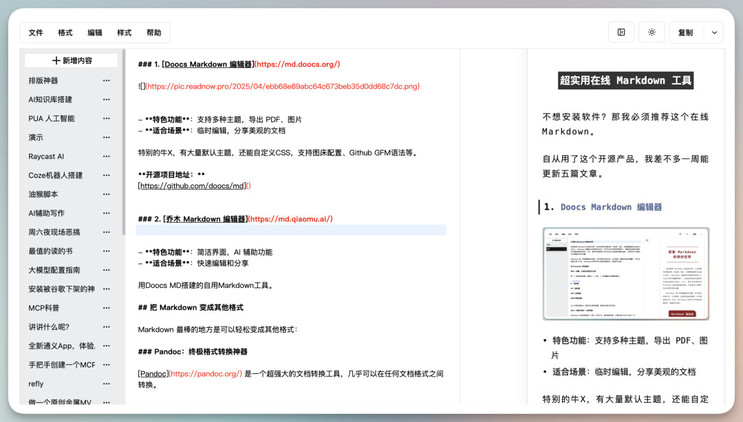Screen dimensions: 743x422
Task: Expand the dropdown arrow beside 复制
Action: 714,32
